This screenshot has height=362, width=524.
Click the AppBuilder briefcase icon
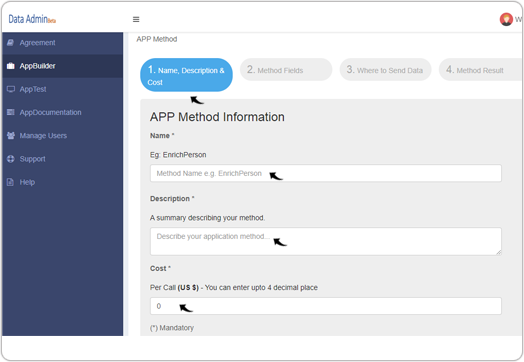pyautogui.click(x=11, y=66)
